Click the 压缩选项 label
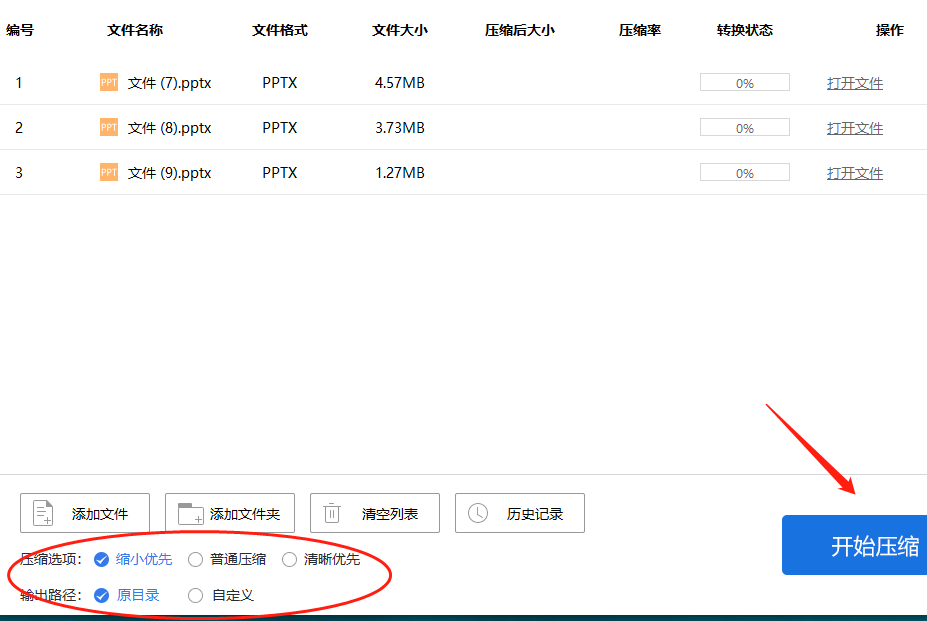The height and width of the screenshot is (621, 927). point(51,559)
